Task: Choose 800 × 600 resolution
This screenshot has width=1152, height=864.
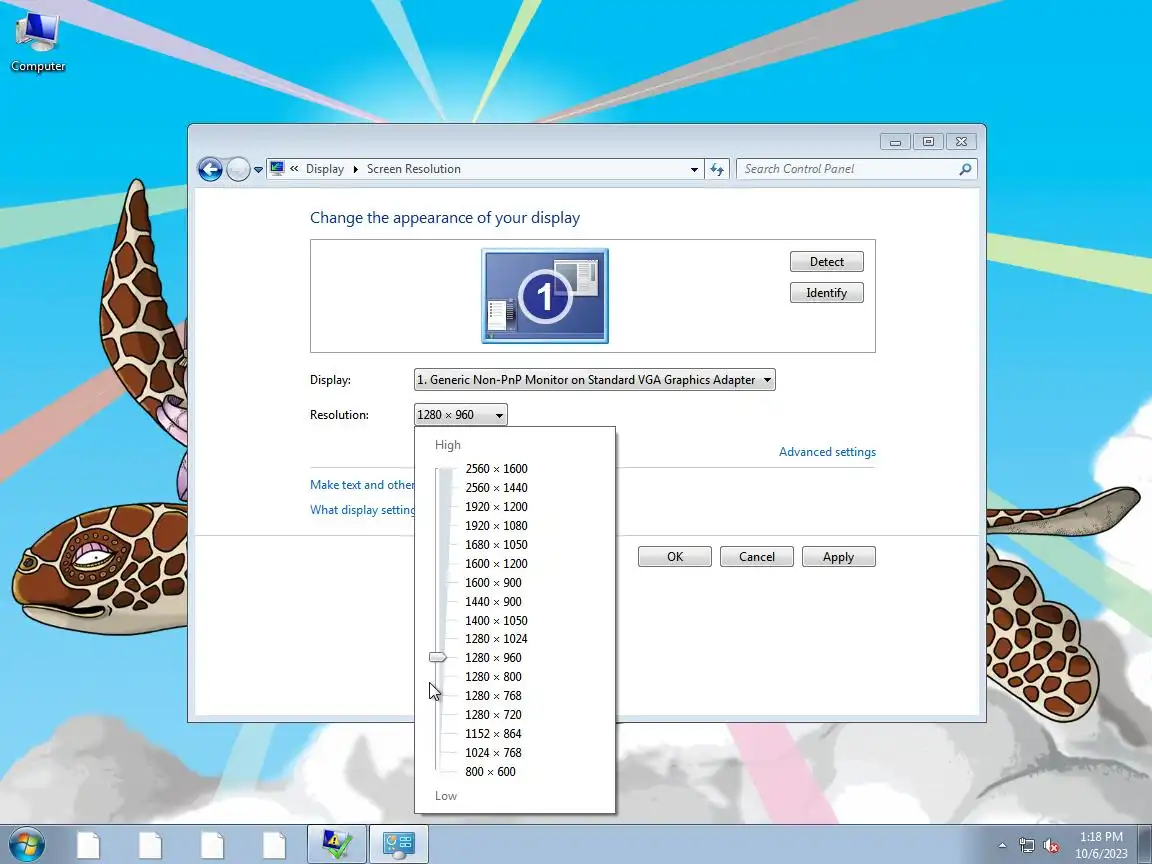Action: 490,772
